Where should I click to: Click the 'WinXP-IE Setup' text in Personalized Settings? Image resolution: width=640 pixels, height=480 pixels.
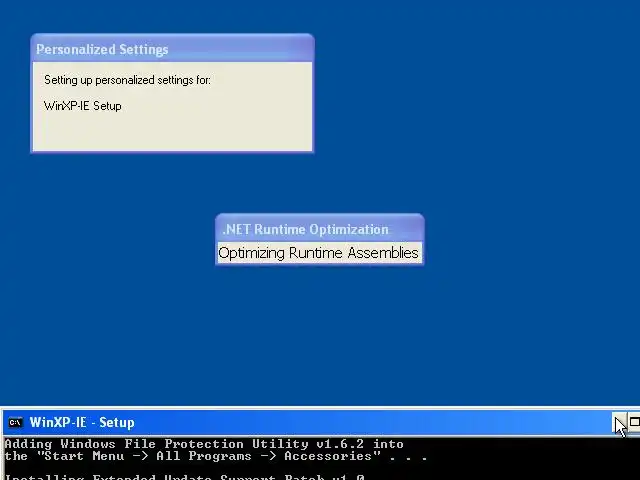click(82, 106)
